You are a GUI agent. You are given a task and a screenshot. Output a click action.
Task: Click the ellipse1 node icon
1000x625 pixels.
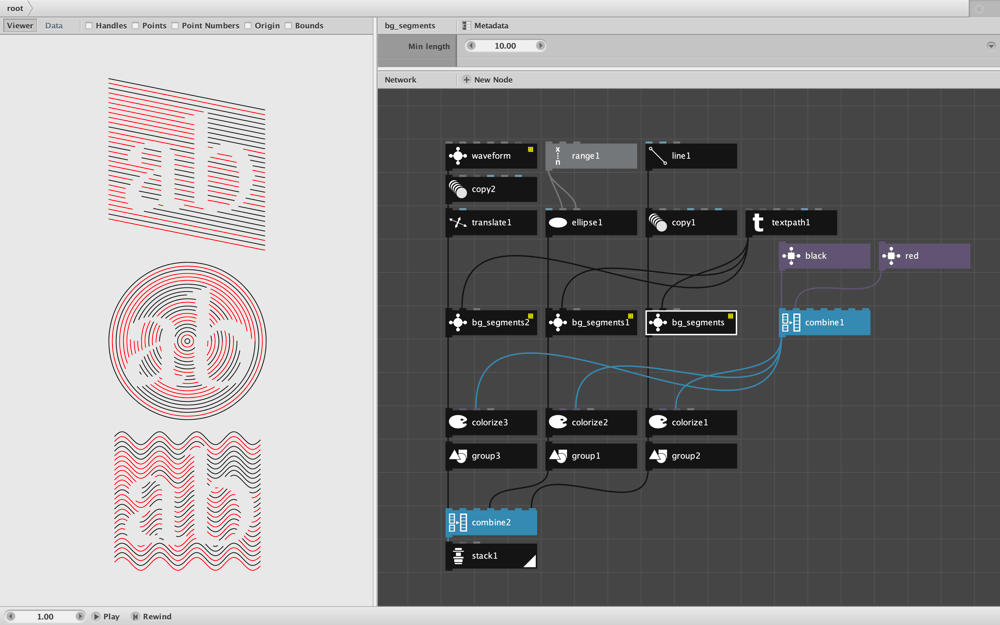[x=557, y=223]
